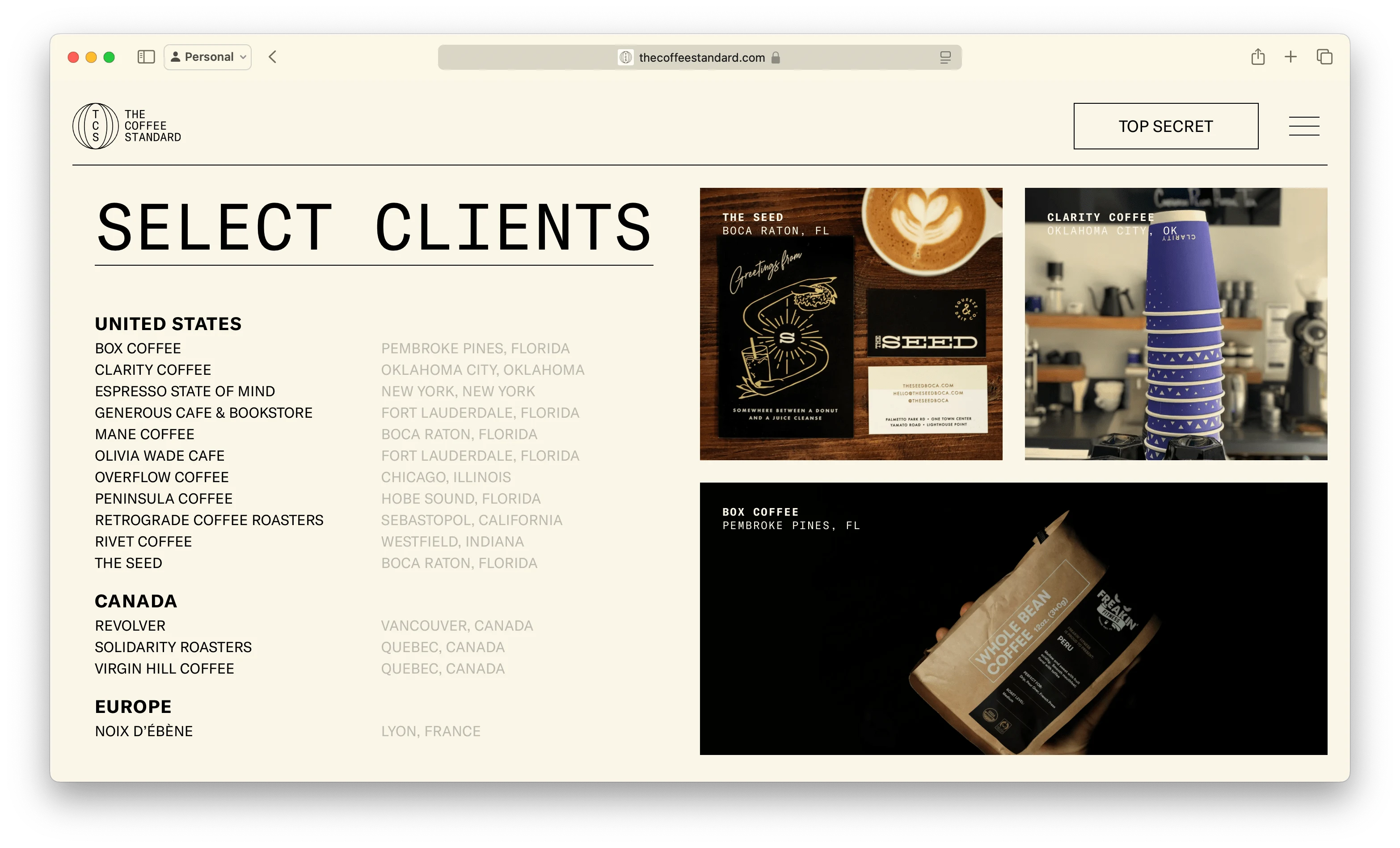Click NEW YORK, NEW YORK location text
1400x848 pixels.
point(458,392)
